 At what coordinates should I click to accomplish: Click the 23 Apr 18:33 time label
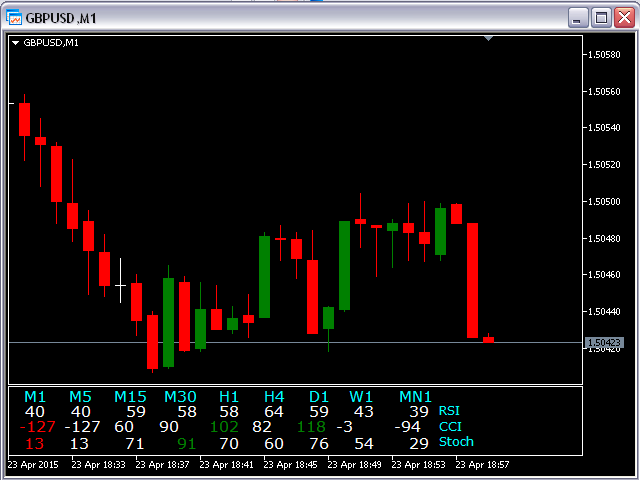(98, 465)
